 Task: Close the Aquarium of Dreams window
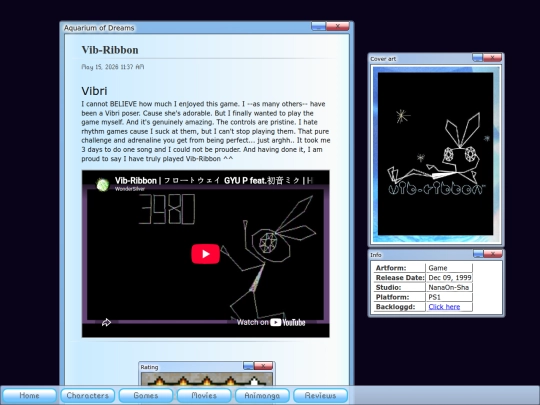point(338,26)
